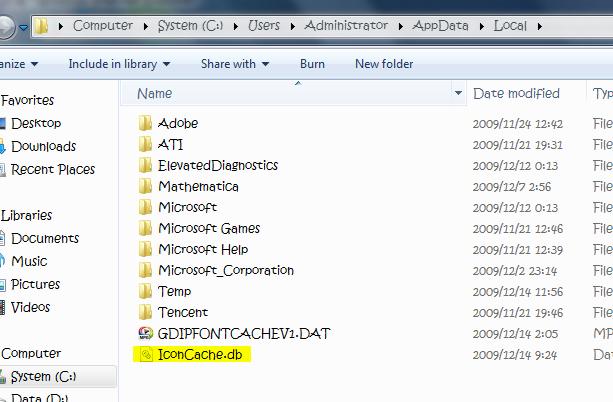
Task: Go to Computer in the address bar
Action: (x=103, y=25)
